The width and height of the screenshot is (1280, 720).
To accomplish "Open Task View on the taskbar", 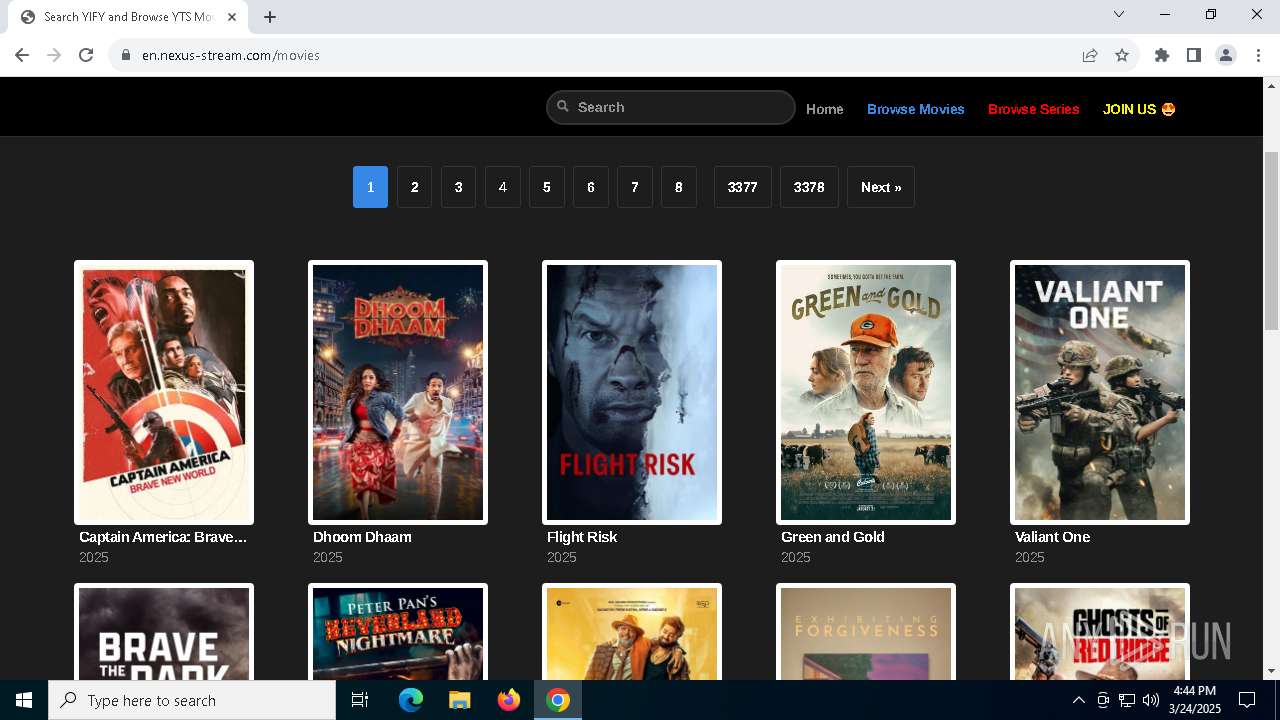I will click(x=360, y=700).
